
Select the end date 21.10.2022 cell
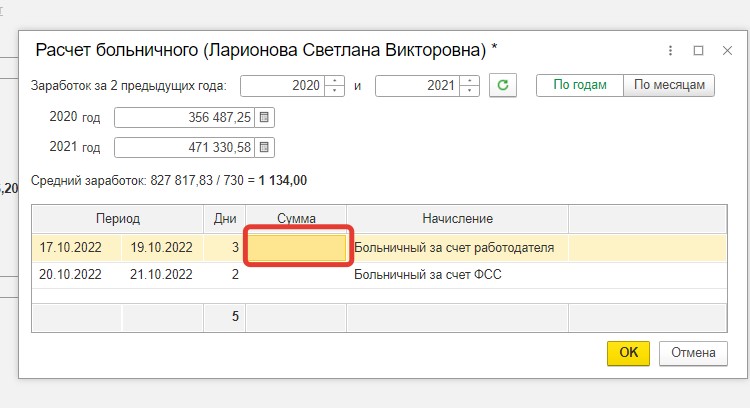(x=163, y=275)
